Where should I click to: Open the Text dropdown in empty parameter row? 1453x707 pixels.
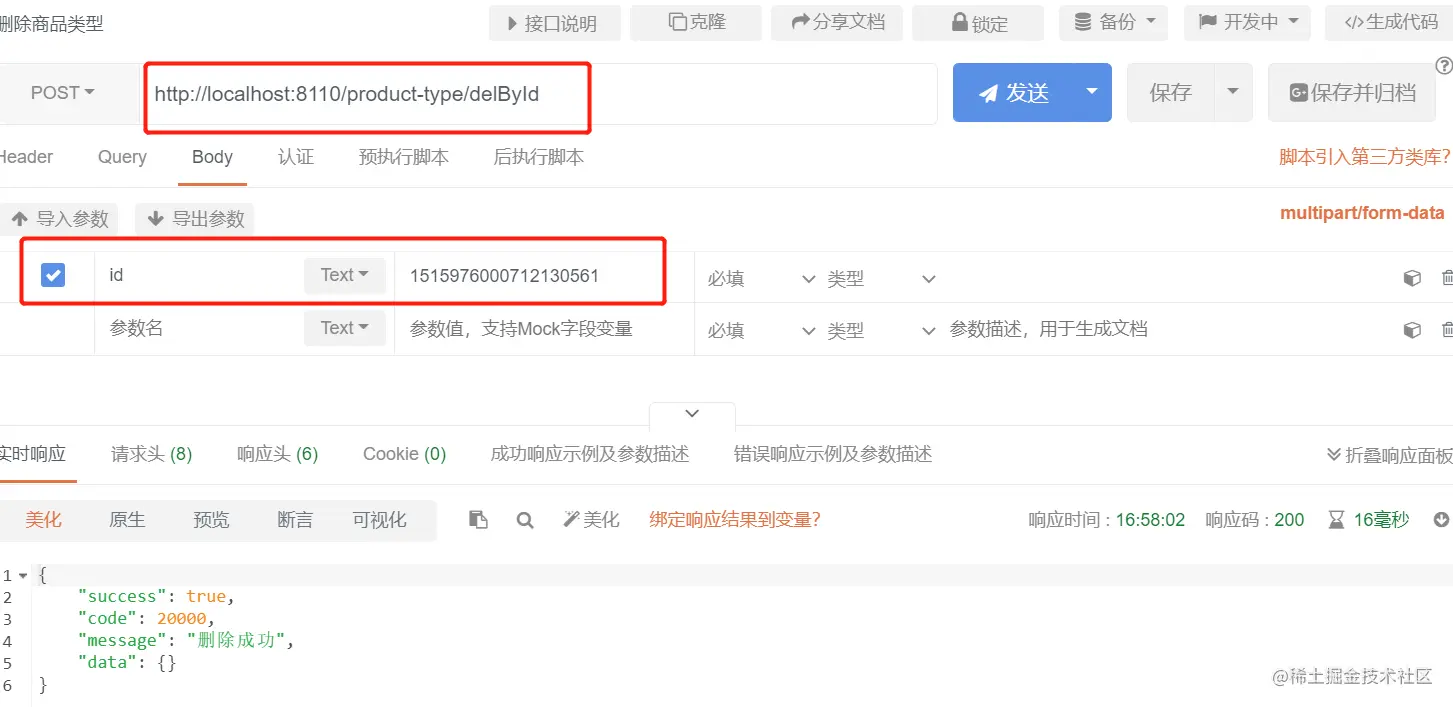tap(345, 328)
